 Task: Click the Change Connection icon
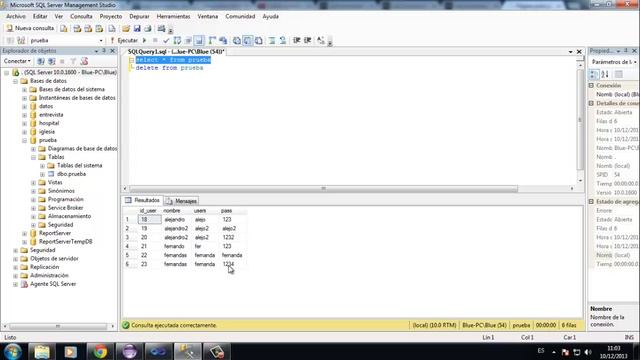point(21,40)
